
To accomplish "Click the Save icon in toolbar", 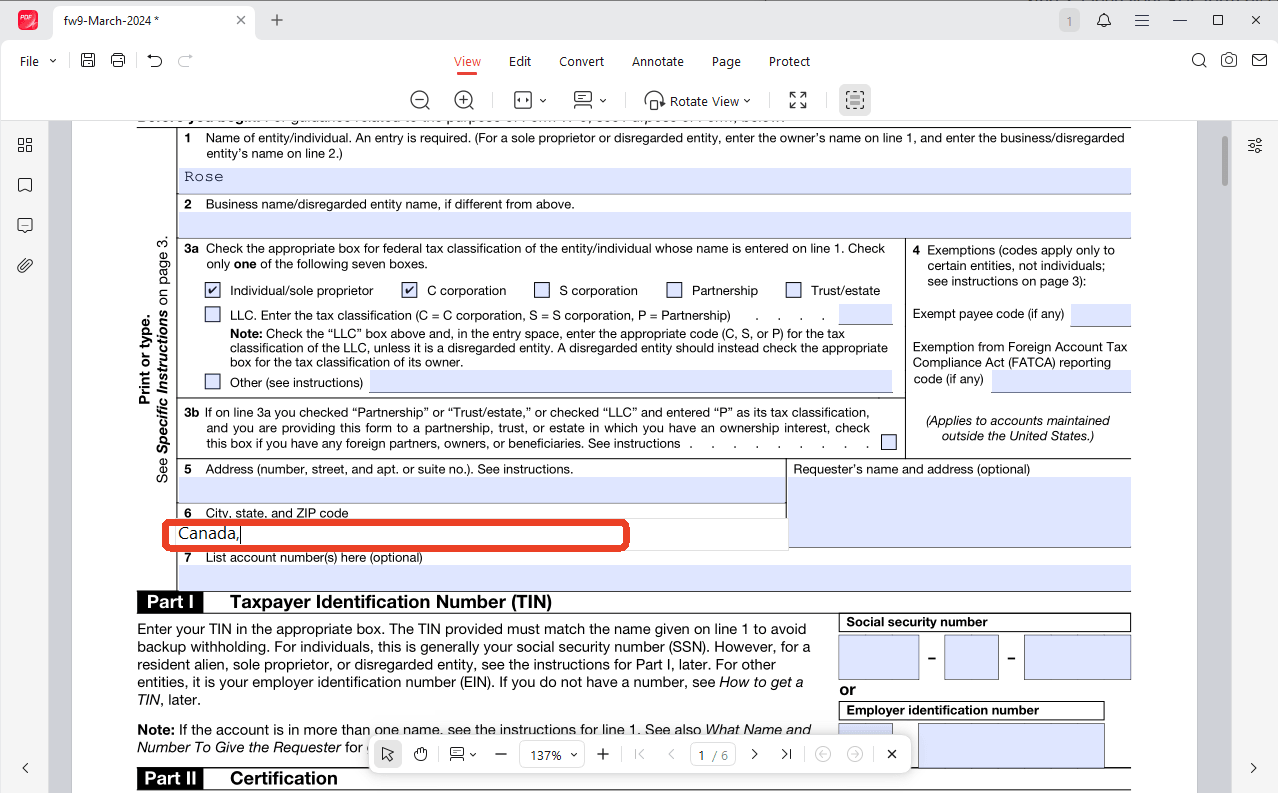I will (88, 61).
